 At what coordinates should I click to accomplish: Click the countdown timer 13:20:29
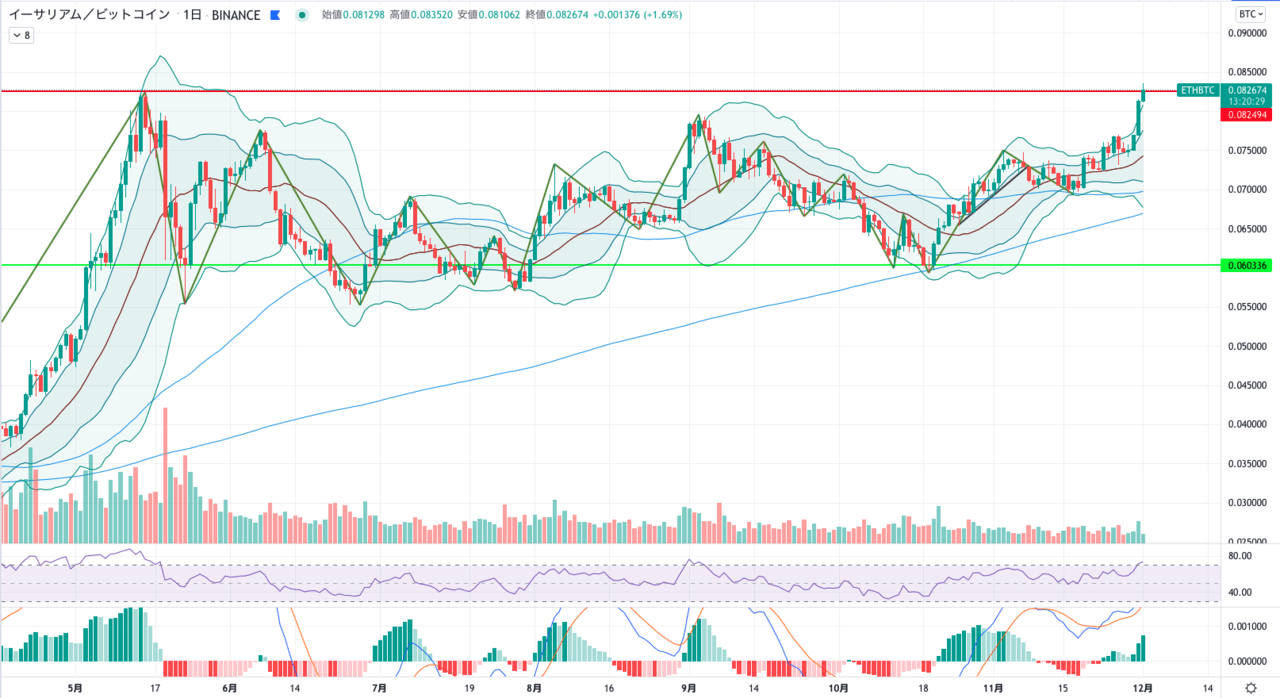[x=1246, y=102]
